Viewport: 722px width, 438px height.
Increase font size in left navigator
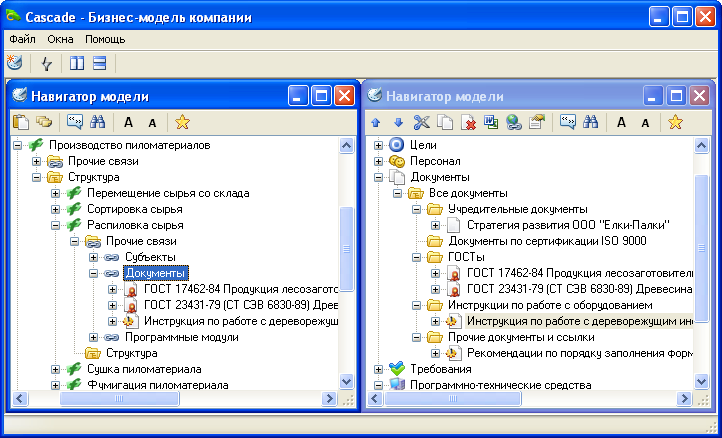coord(128,123)
